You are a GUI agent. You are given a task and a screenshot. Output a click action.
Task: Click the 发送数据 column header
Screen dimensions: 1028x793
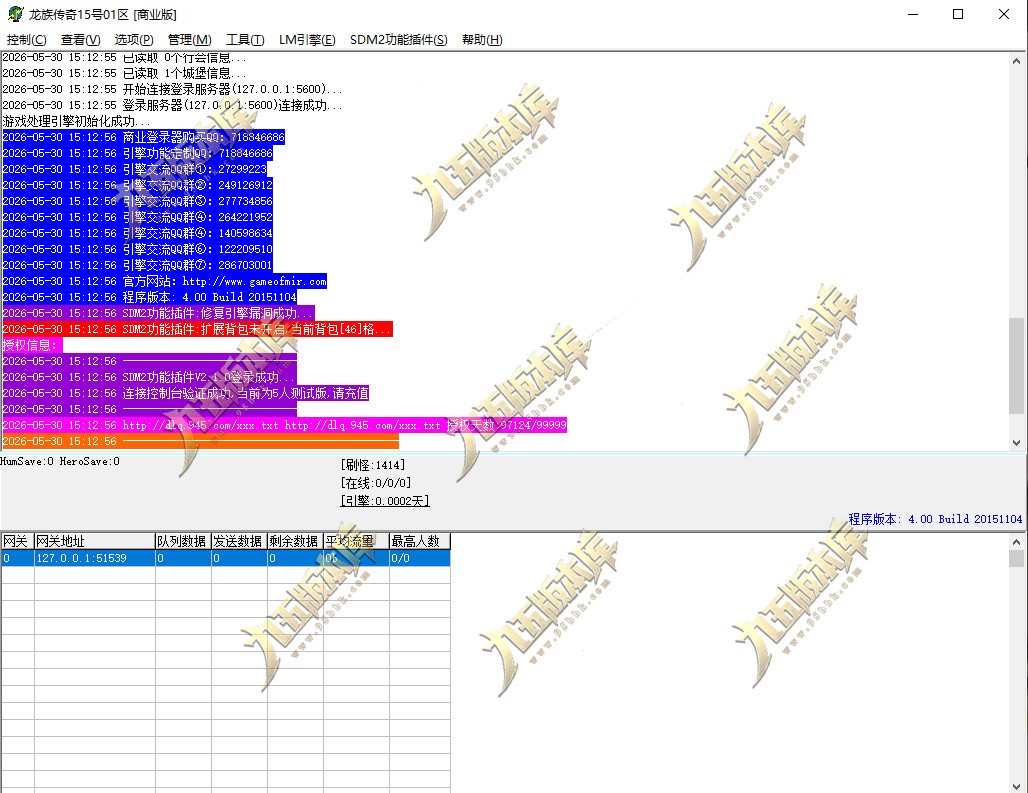[239, 541]
